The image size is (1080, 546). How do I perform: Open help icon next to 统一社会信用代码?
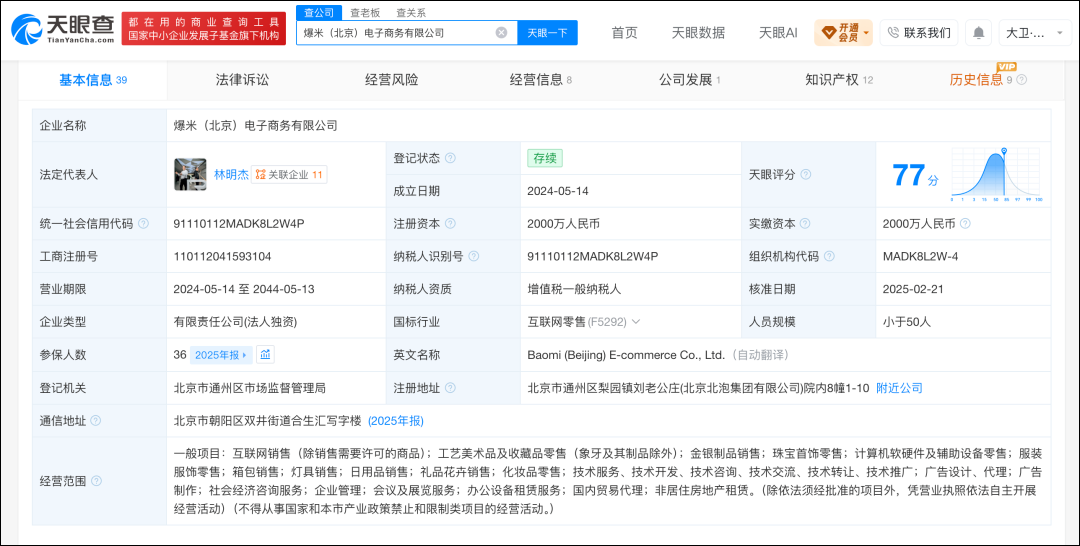143,224
